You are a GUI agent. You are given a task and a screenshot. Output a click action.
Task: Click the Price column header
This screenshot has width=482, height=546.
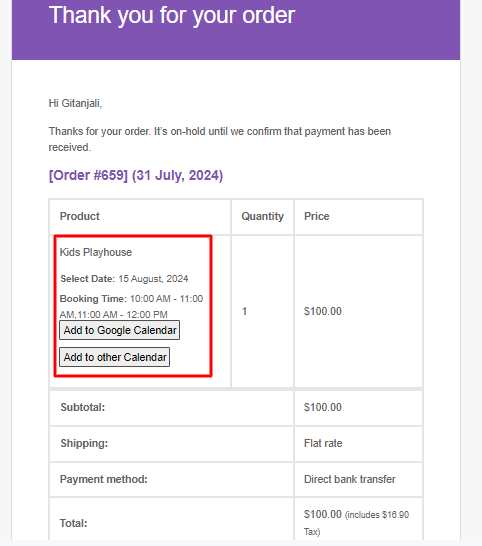(x=317, y=216)
